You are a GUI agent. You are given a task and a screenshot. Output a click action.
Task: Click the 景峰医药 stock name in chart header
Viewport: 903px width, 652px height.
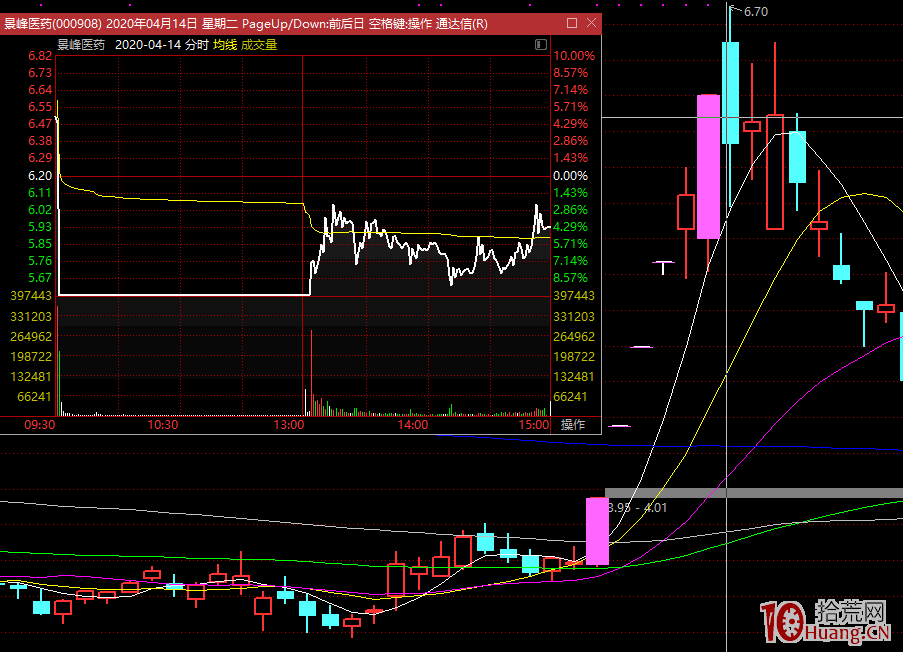click(81, 45)
